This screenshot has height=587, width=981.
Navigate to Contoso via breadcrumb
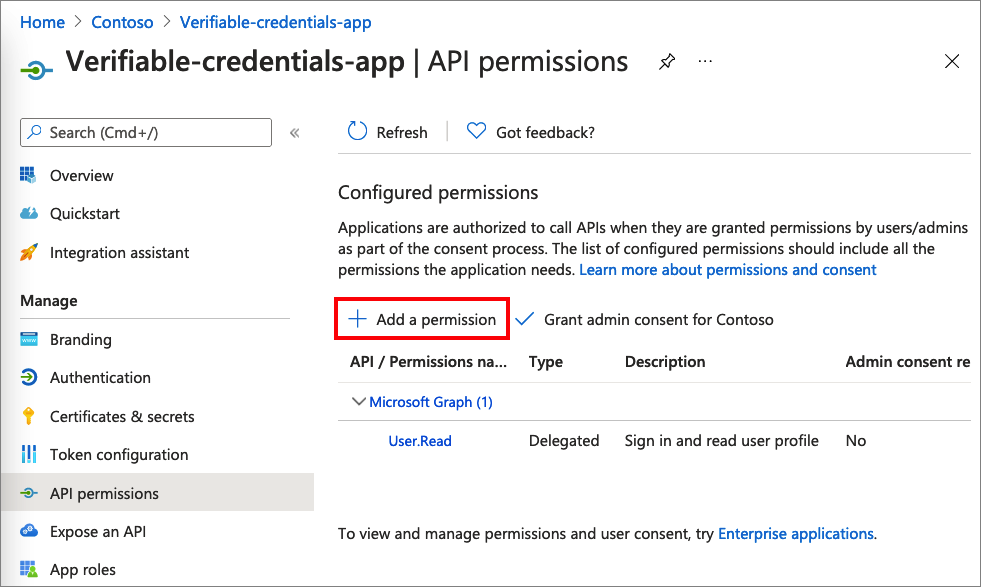coord(122,21)
